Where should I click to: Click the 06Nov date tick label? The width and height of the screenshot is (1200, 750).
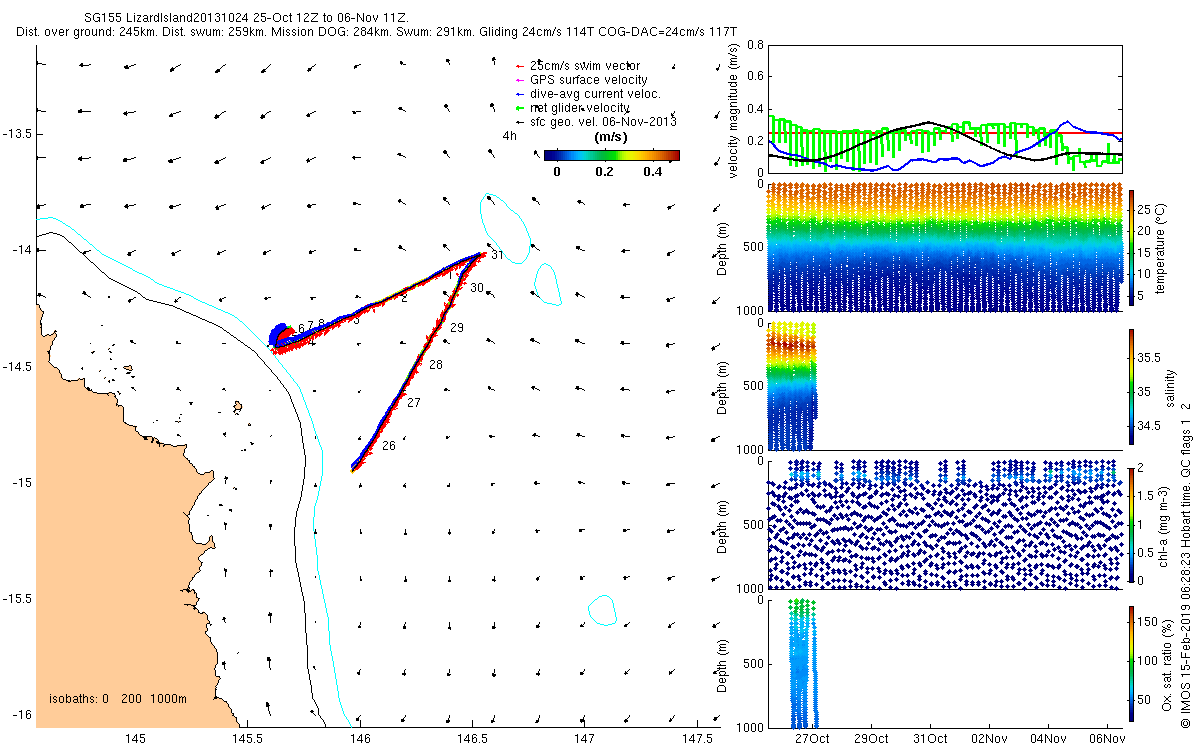1106,738
